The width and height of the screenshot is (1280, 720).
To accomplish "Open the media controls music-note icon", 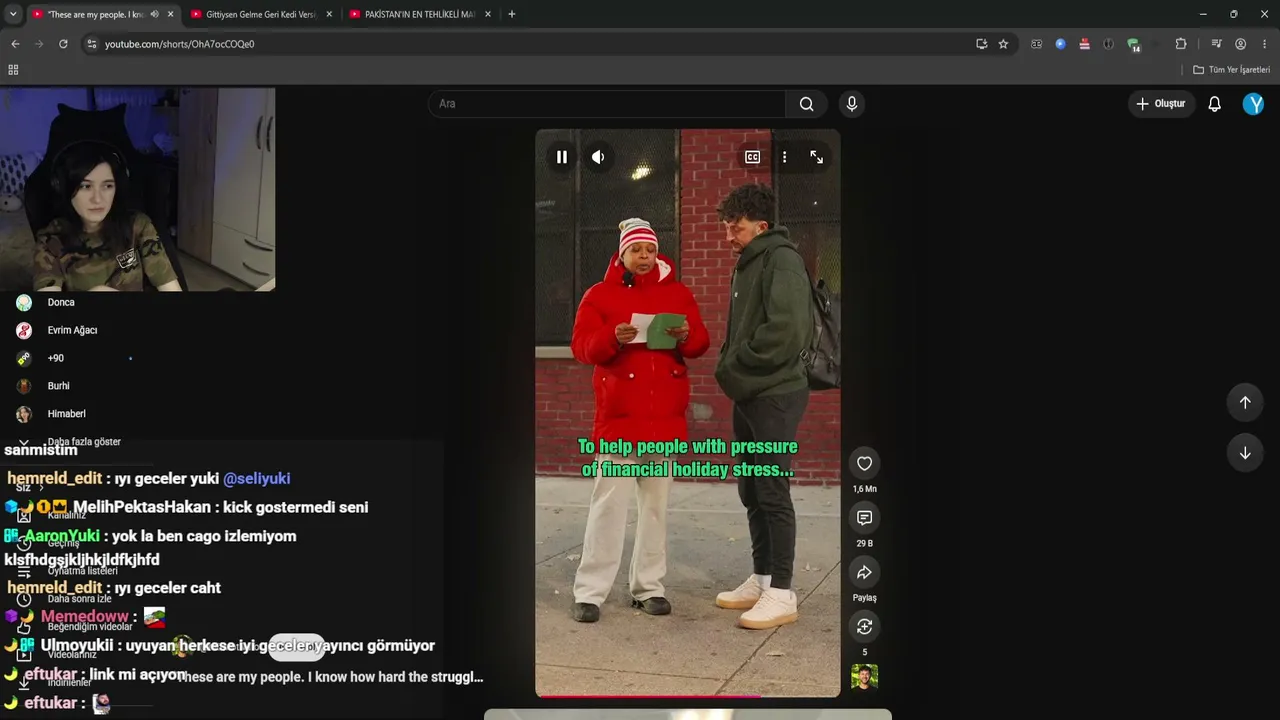I will 1216,44.
